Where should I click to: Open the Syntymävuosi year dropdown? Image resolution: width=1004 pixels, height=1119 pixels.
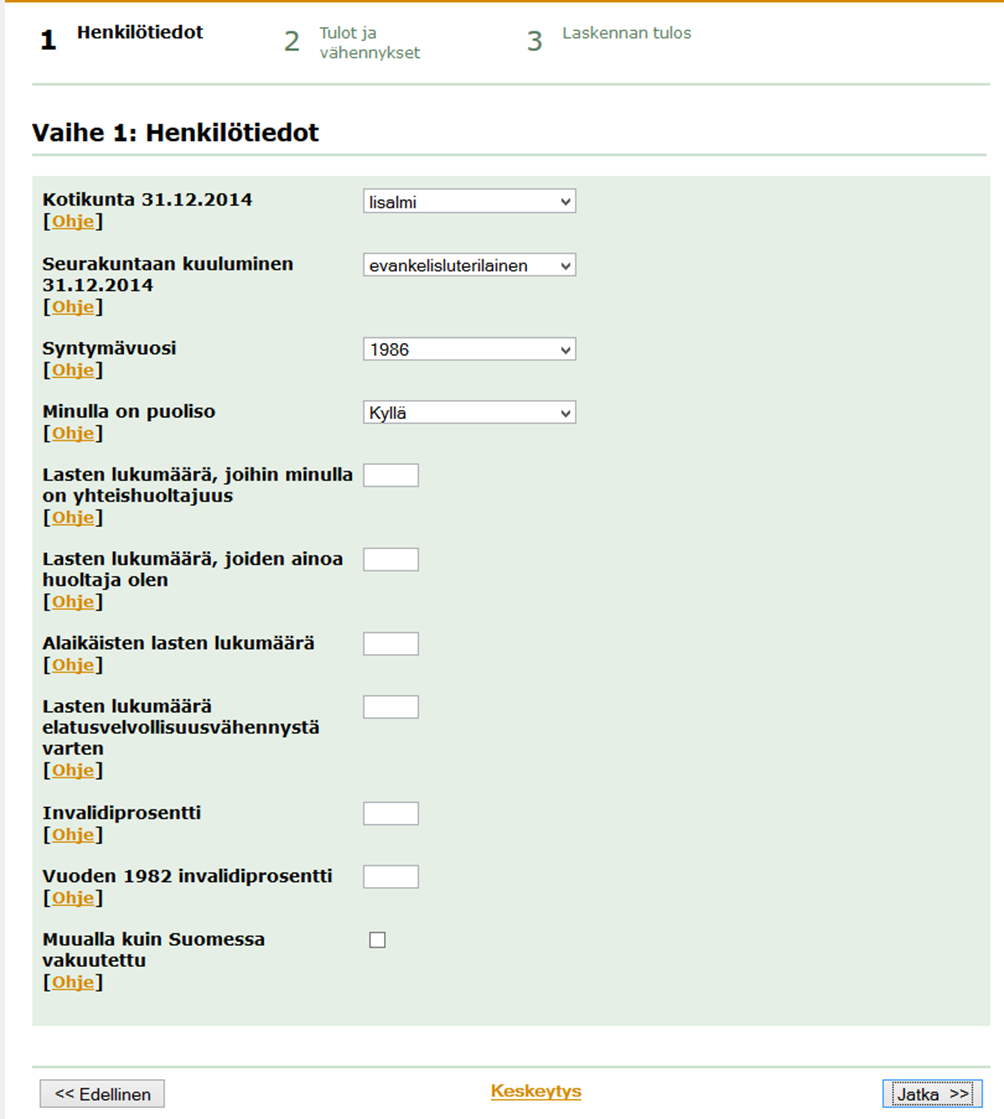[x=469, y=350]
